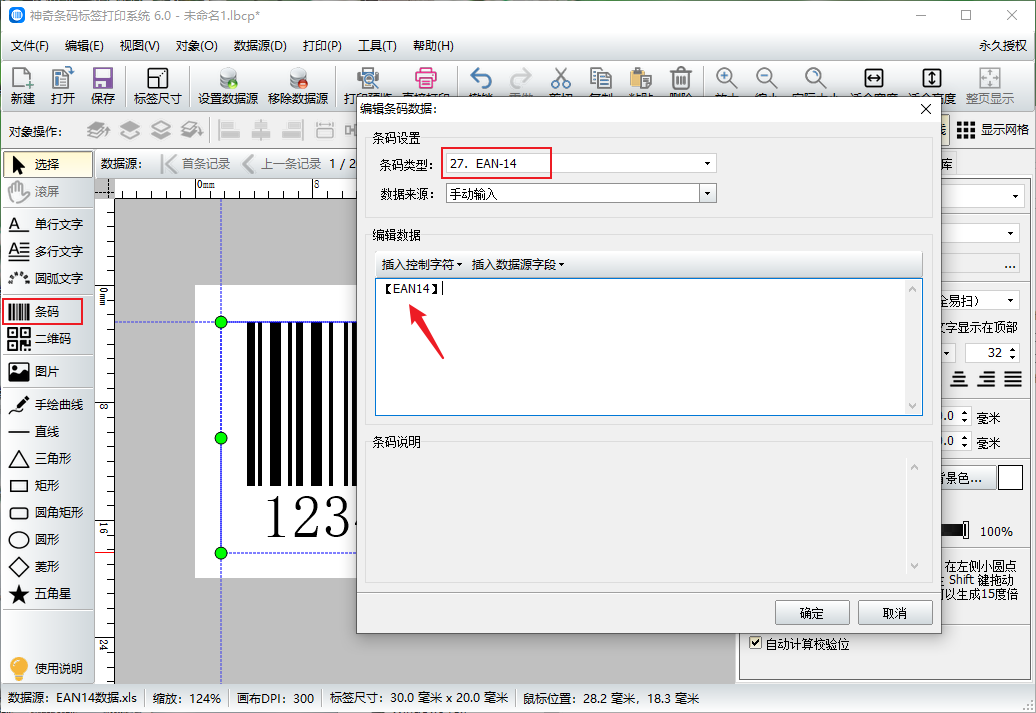
Task: Cancel the dialog with 取消 button
Action: click(x=895, y=613)
